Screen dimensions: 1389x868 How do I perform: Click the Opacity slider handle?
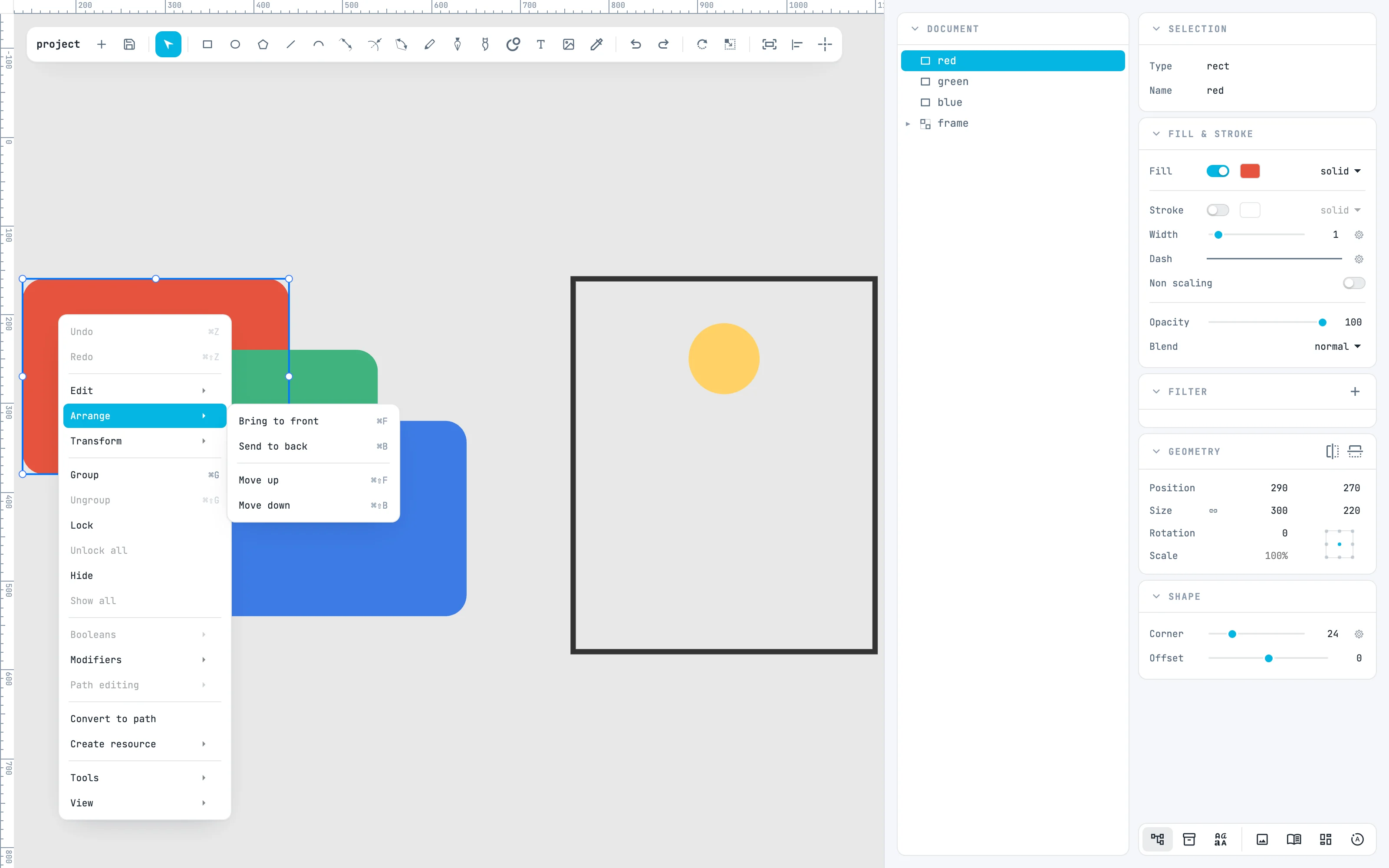[x=1323, y=322]
